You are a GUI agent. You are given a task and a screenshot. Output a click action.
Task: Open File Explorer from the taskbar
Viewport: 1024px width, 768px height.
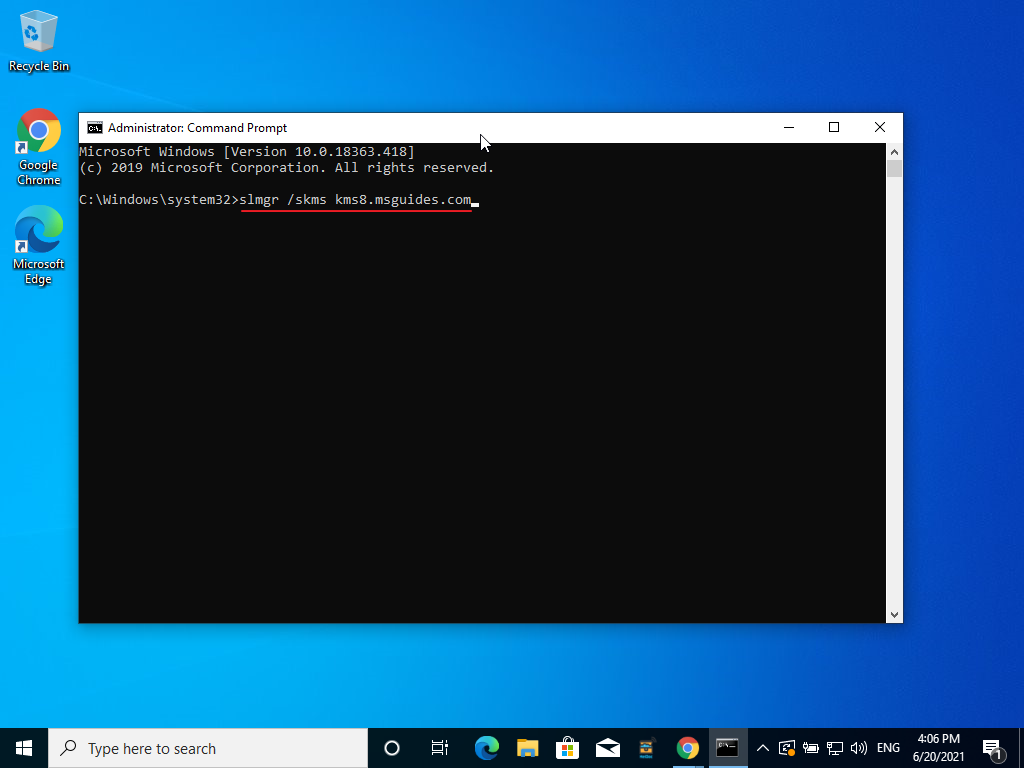tap(527, 748)
